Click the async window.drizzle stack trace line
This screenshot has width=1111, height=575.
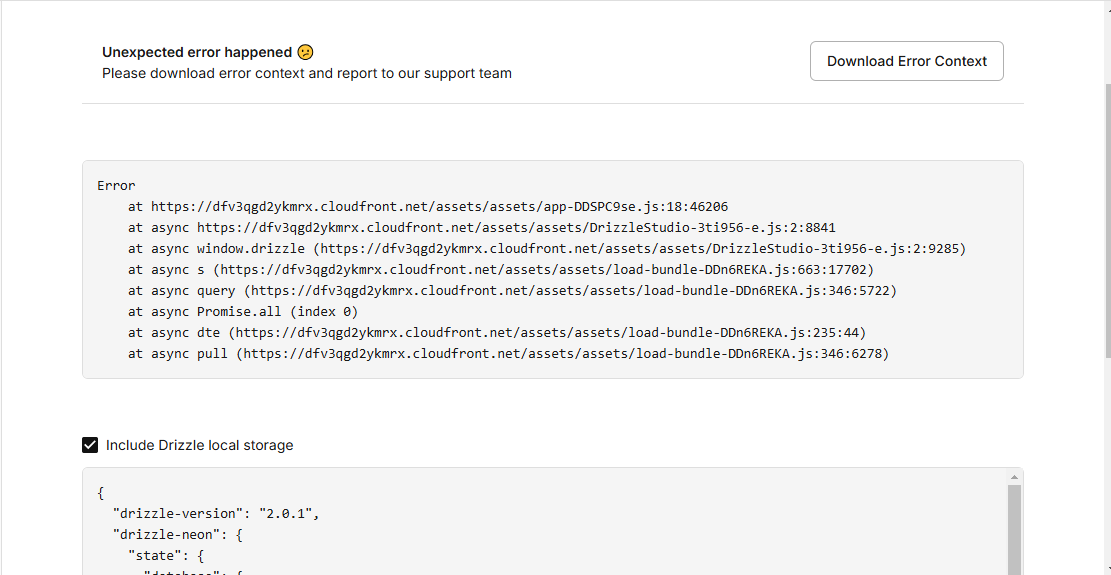point(547,249)
